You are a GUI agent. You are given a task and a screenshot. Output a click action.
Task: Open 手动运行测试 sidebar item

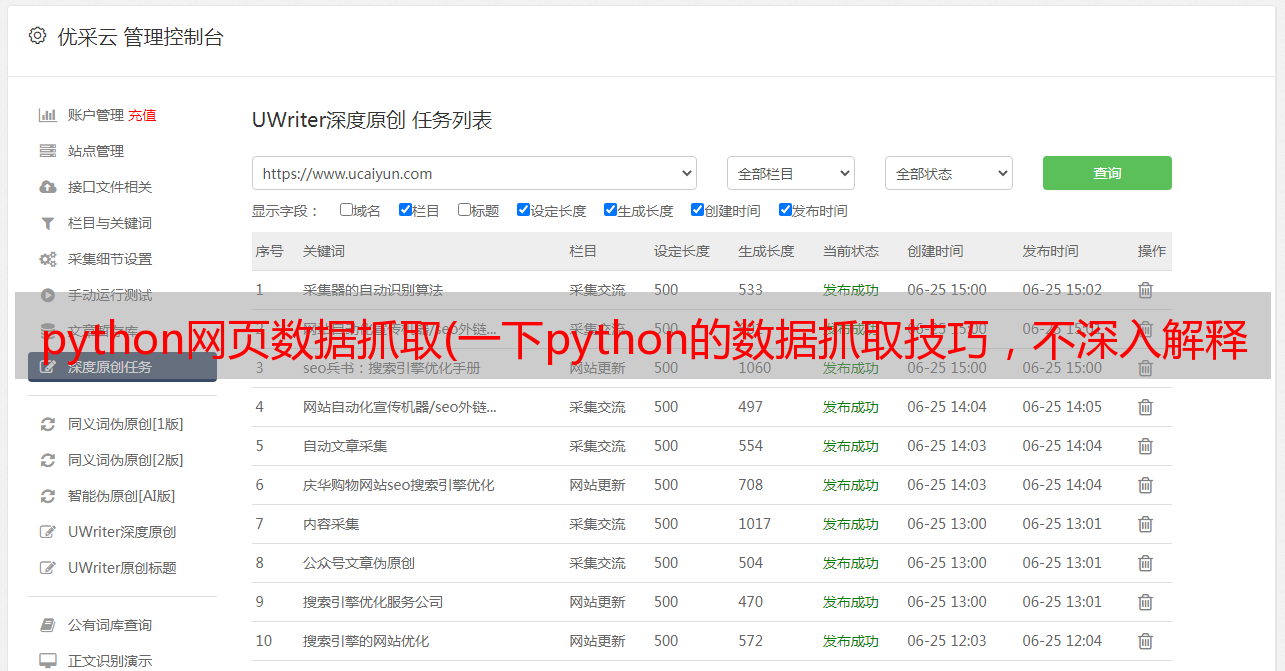[110, 295]
